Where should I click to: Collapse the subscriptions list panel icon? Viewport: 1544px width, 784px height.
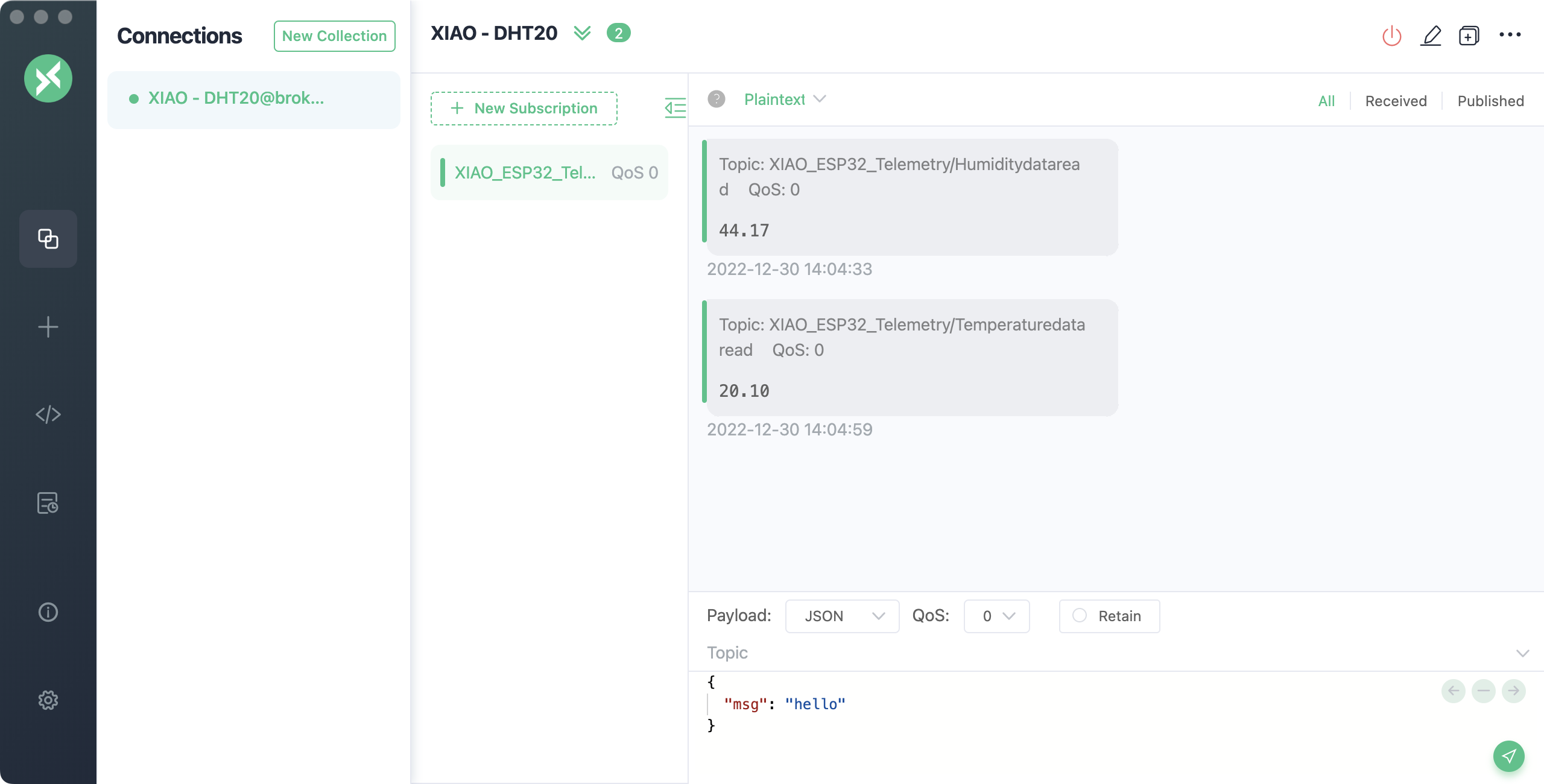pyautogui.click(x=675, y=108)
